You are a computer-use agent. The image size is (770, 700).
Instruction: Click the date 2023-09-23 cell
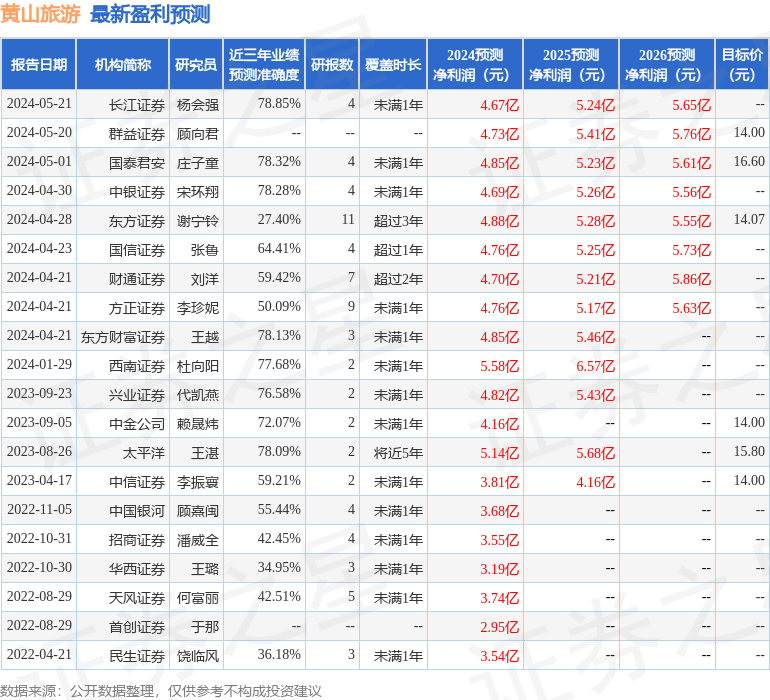click(39, 393)
